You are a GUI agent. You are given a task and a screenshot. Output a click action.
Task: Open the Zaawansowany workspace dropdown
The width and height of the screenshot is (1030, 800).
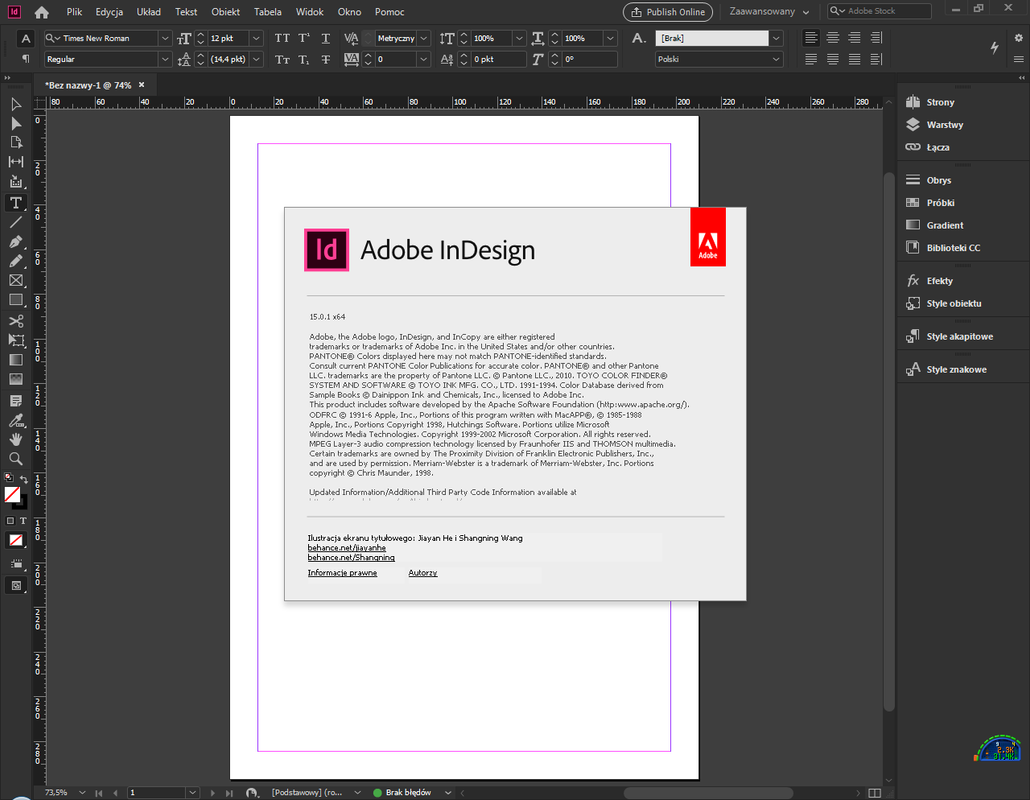tap(769, 12)
